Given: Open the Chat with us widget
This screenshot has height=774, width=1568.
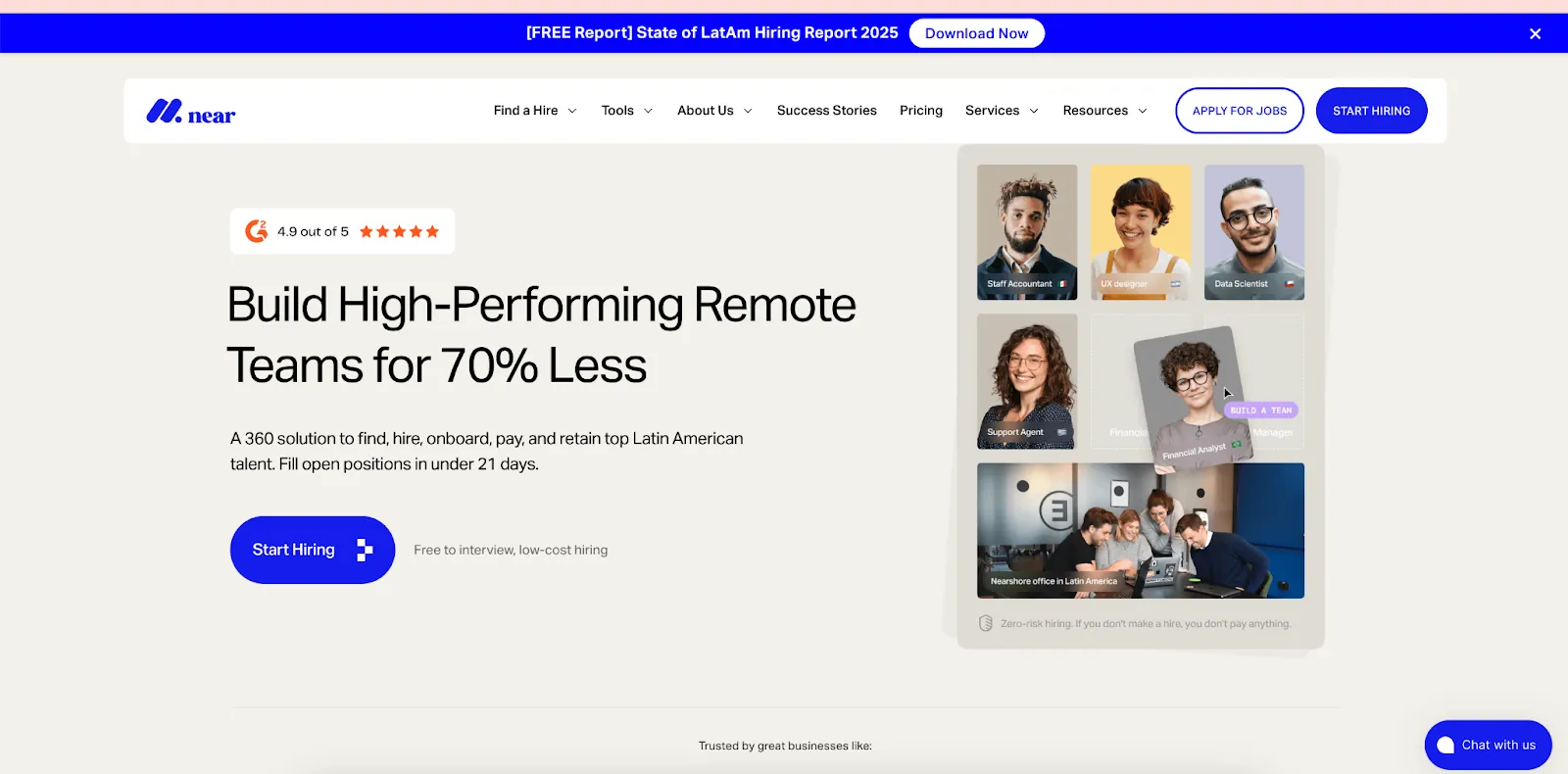Looking at the screenshot, I should coord(1488,745).
